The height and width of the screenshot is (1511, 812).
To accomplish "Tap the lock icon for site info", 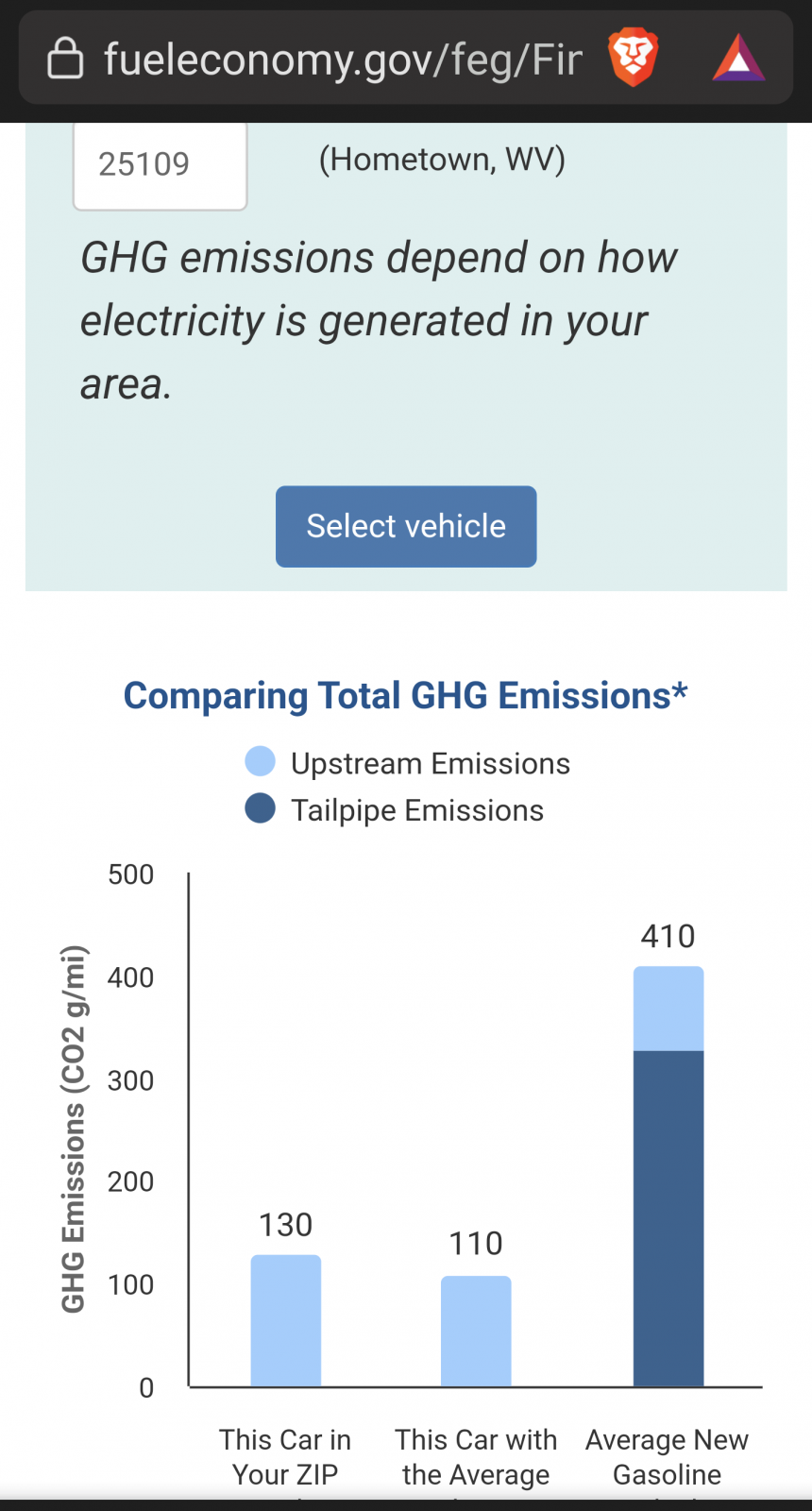I will pos(65,59).
